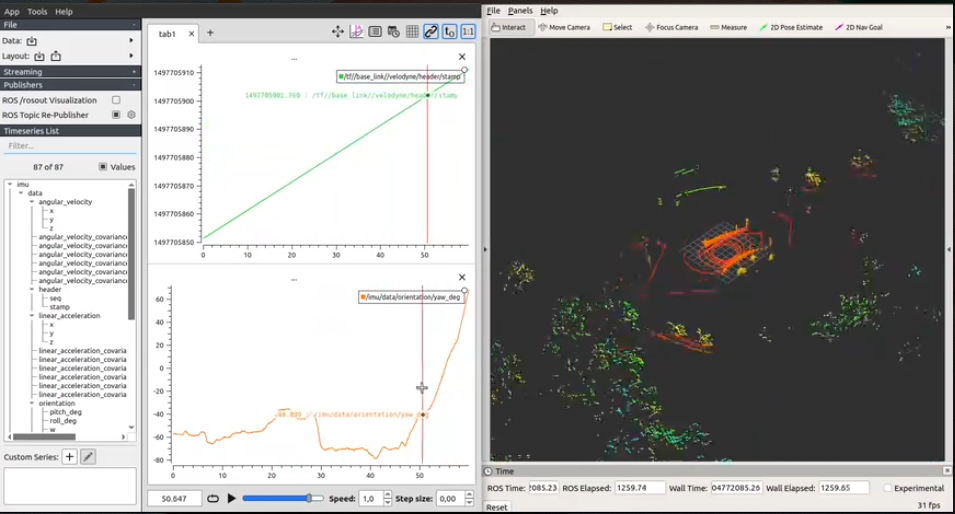Open the Panels menu in RViz
The image size is (955, 514).
520,11
